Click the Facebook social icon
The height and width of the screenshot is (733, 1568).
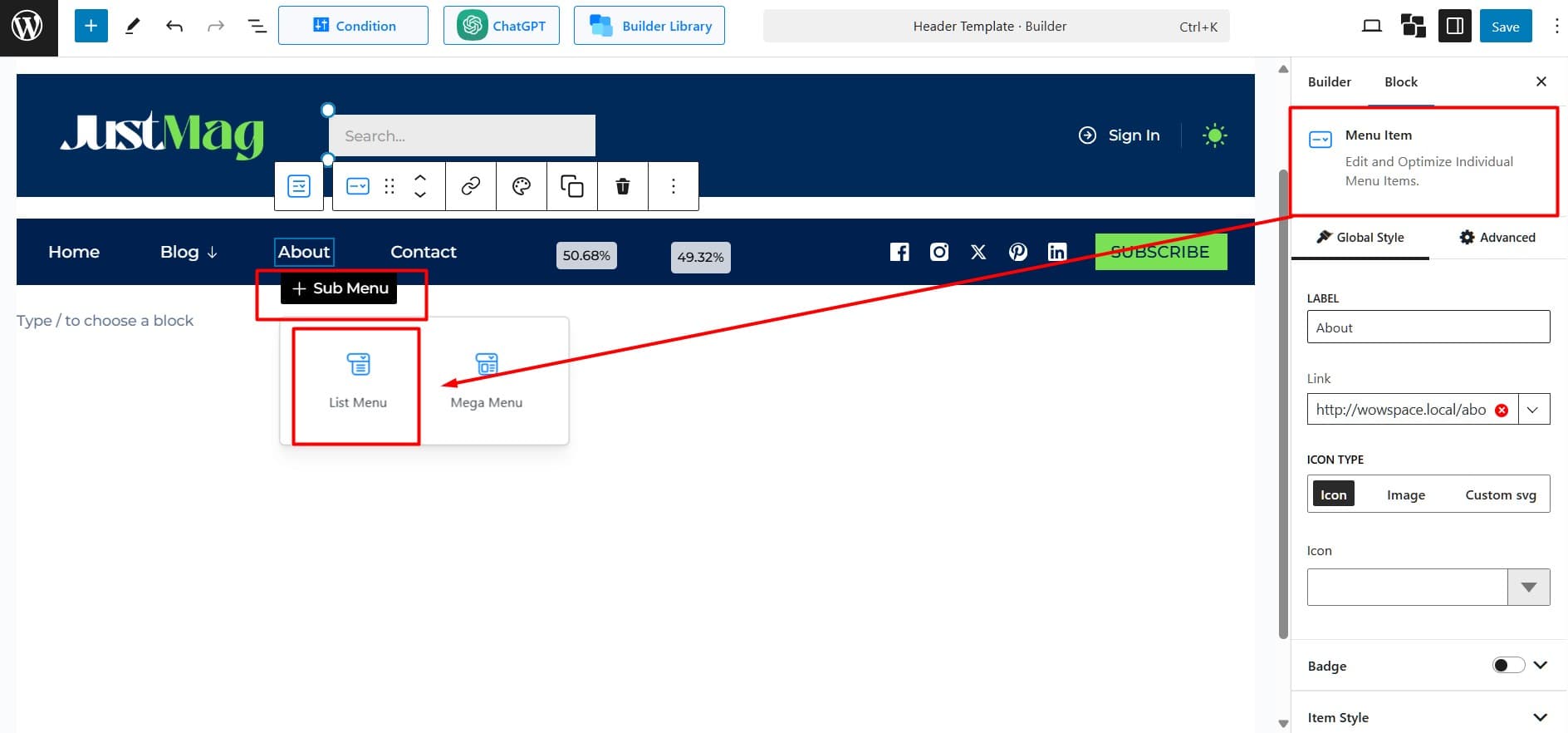(899, 252)
